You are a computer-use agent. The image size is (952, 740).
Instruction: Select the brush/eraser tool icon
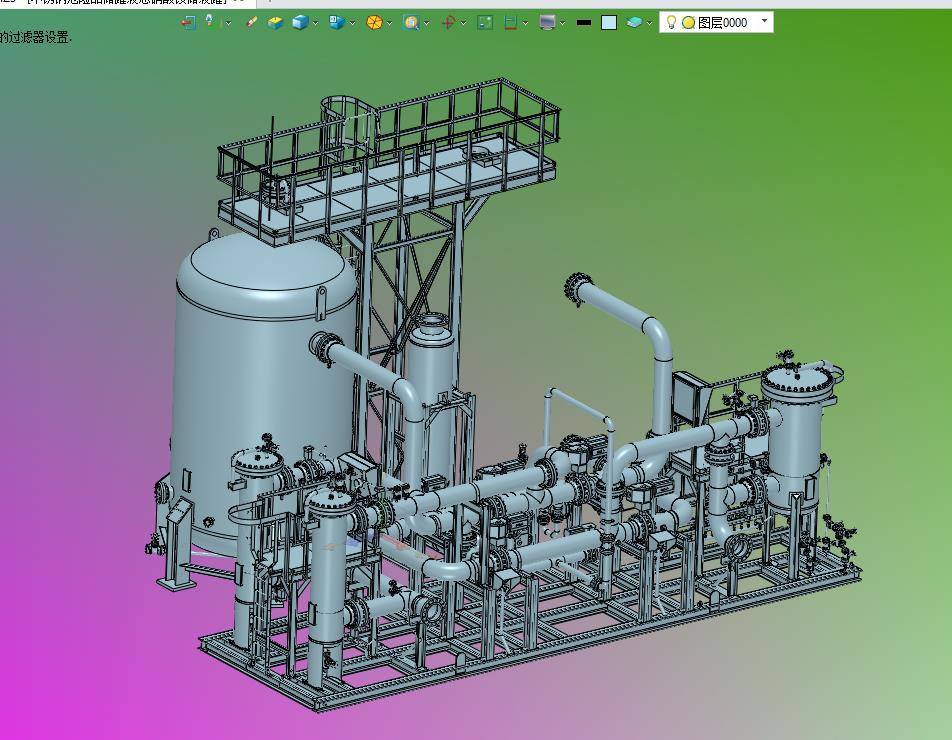[x=251, y=22]
